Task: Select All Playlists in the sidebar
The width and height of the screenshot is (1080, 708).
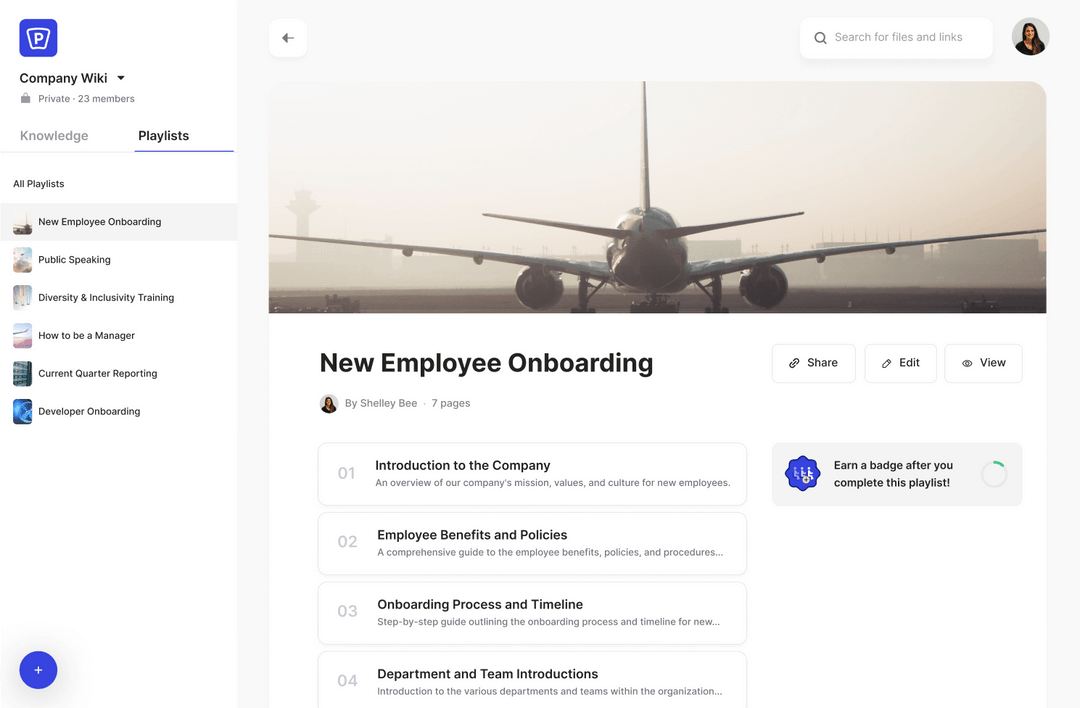Action: point(38,183)
